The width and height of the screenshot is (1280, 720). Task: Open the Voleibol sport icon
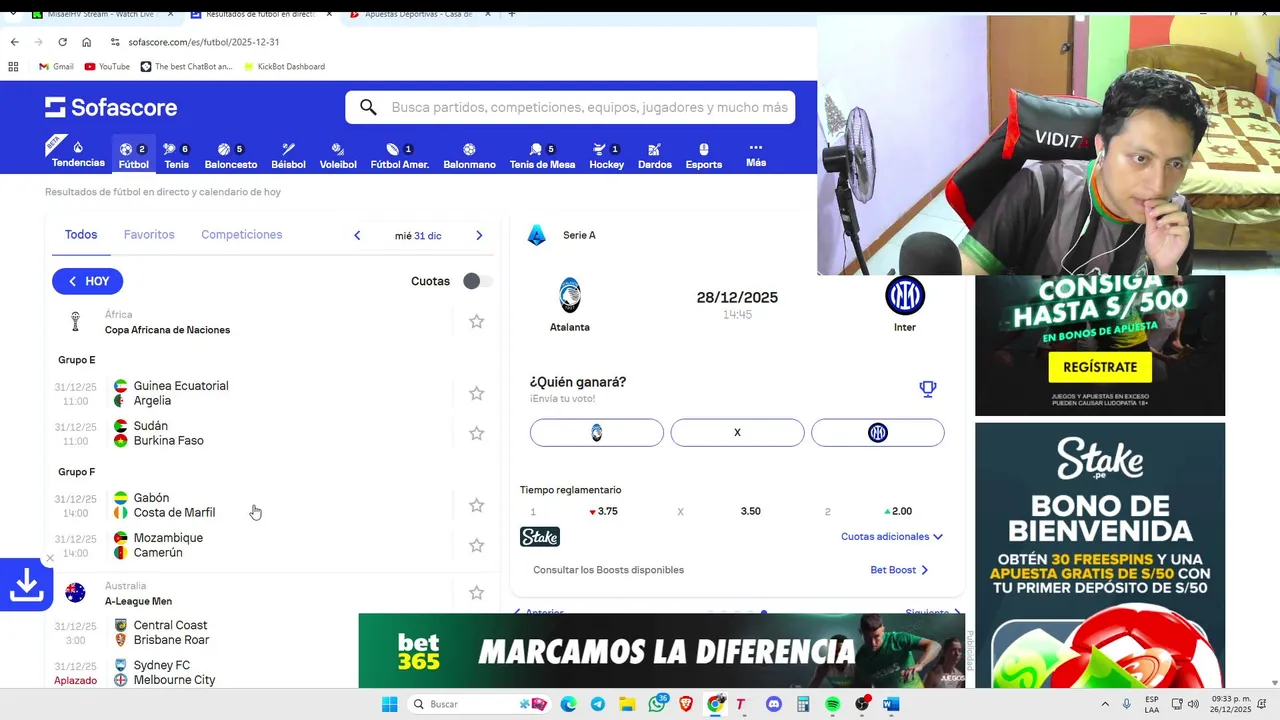[x=338, y=154]
